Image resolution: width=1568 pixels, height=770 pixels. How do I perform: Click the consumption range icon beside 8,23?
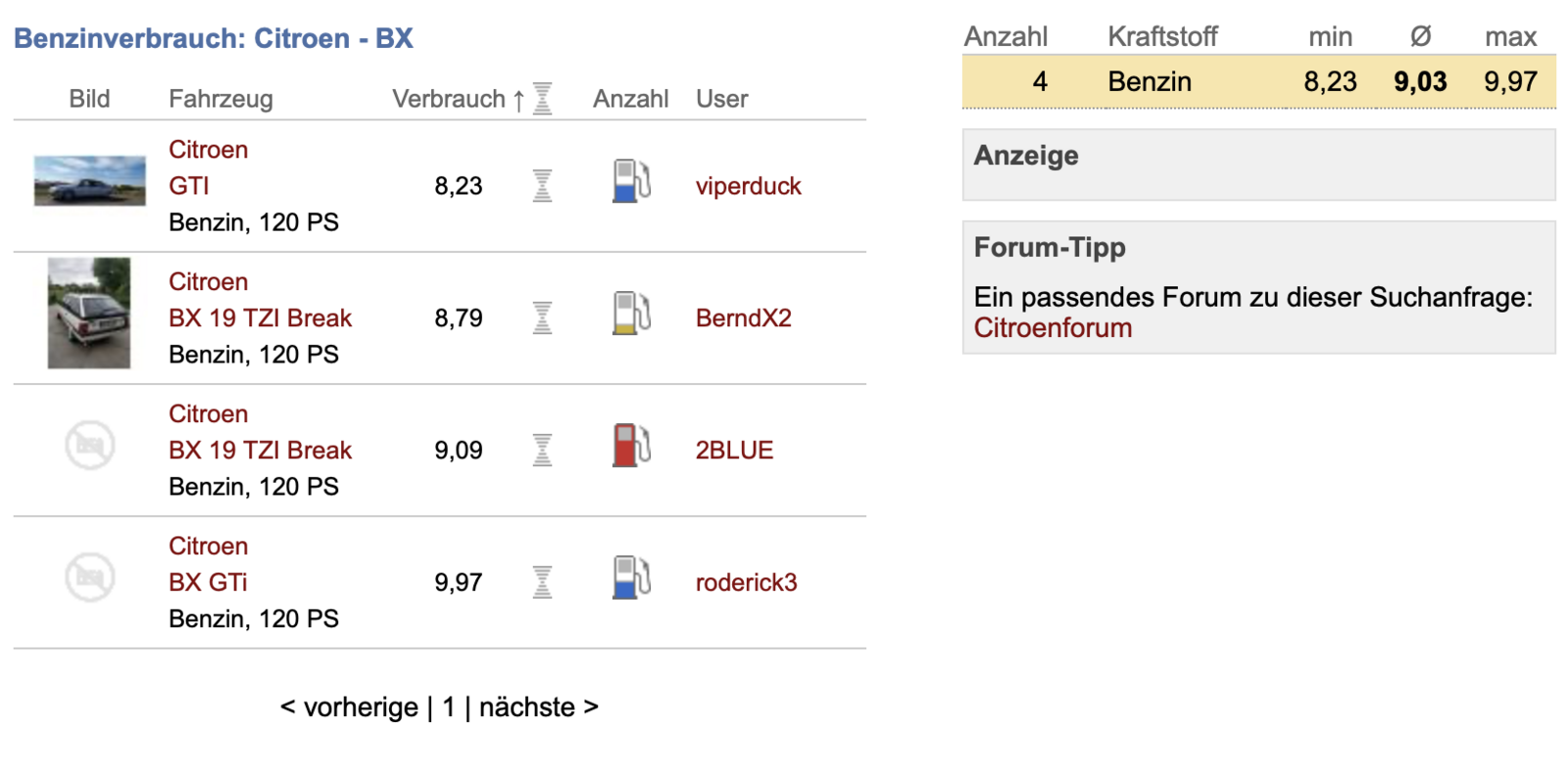pos(542,185)
